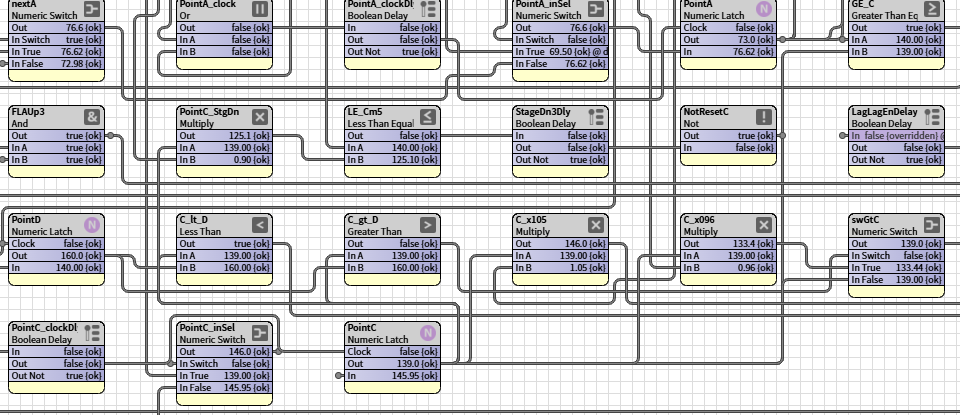Click PointC_inSel In False 145.95 row
This screenshot has height=415, width=960.
[x=225, y=388]
